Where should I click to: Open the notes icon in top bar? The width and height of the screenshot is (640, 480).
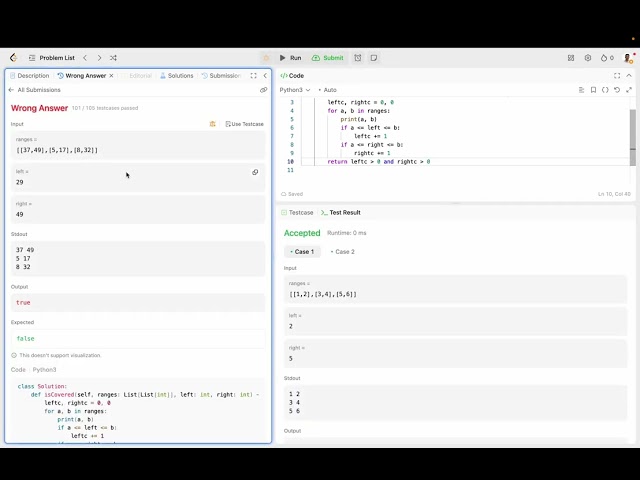[374, 58]
